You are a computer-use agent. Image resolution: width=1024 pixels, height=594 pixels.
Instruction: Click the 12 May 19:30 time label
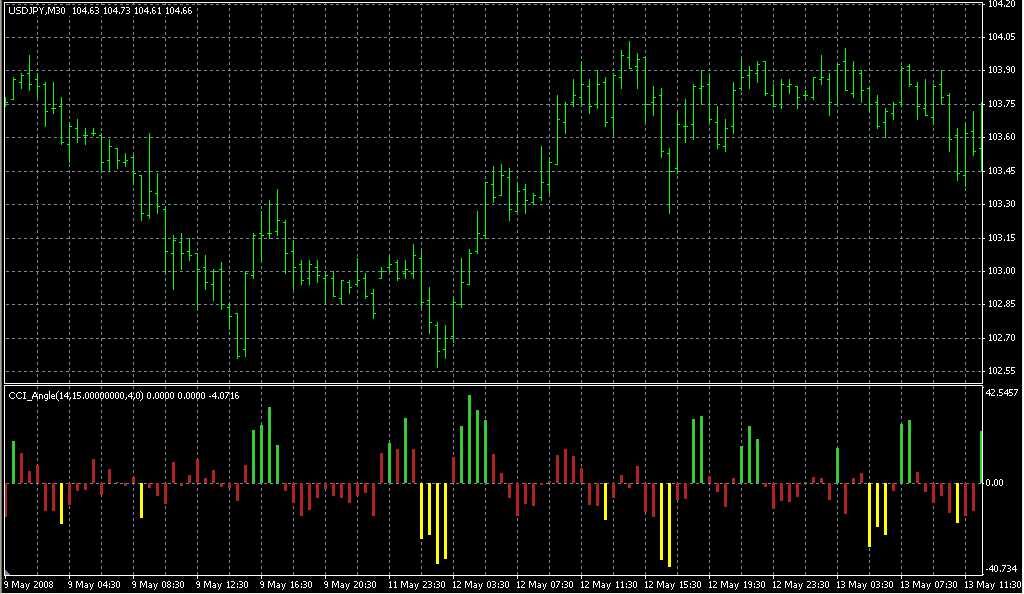[x=737, y=585]
